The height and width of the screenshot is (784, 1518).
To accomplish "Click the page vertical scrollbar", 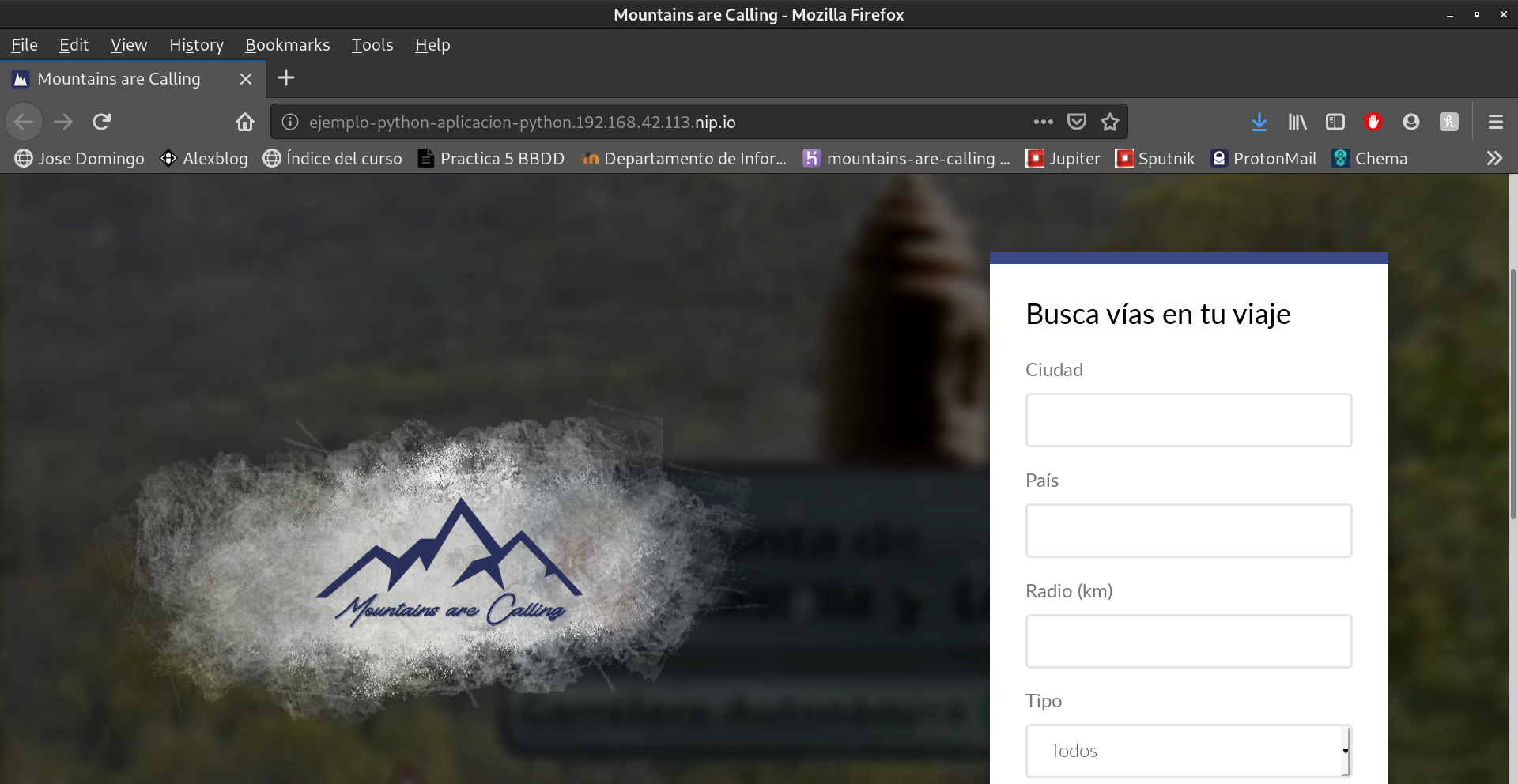I will (1512, 395).
